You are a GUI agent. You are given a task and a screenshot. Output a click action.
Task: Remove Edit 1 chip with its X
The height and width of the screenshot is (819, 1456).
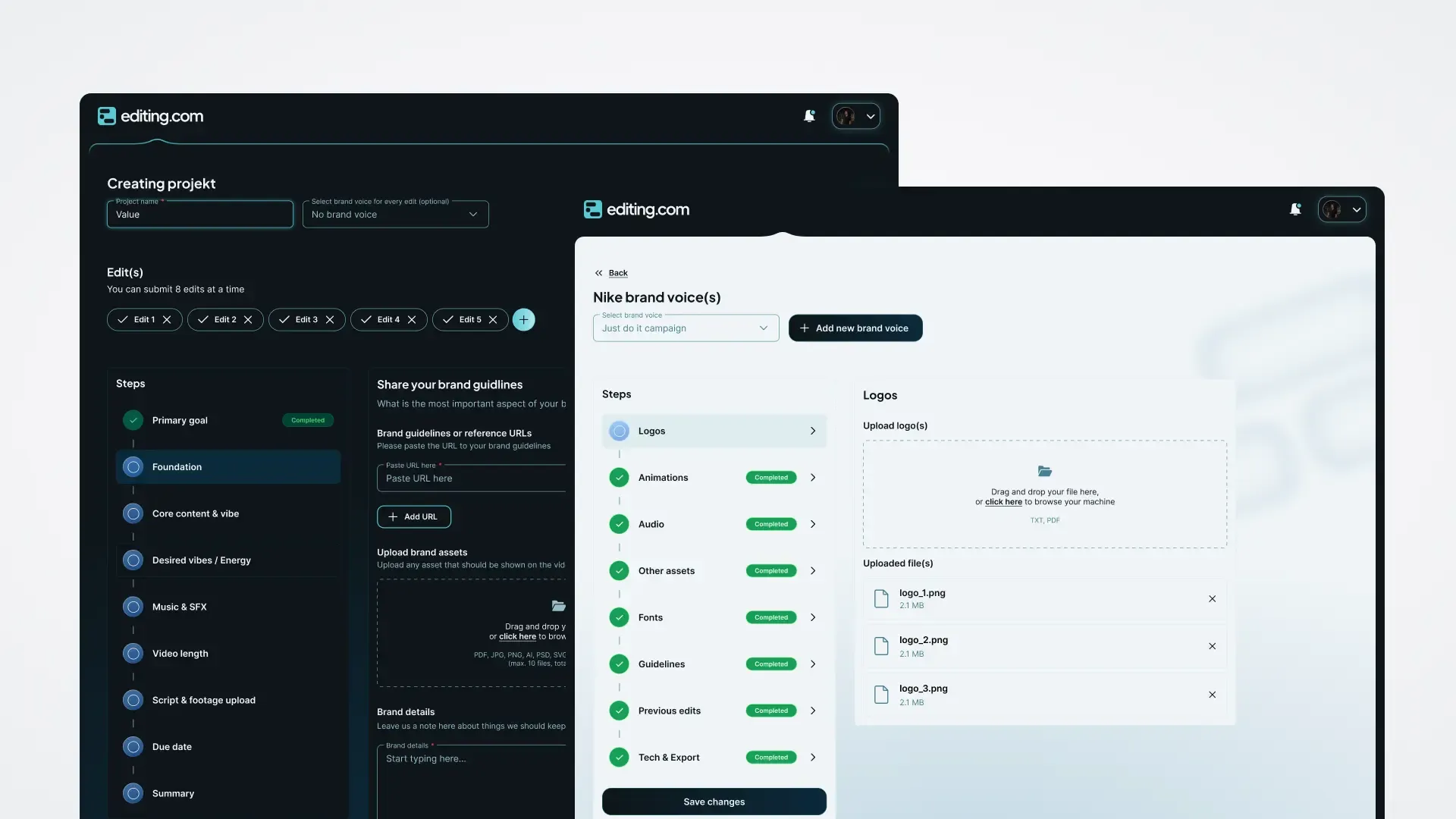click(x=167, y=320)
